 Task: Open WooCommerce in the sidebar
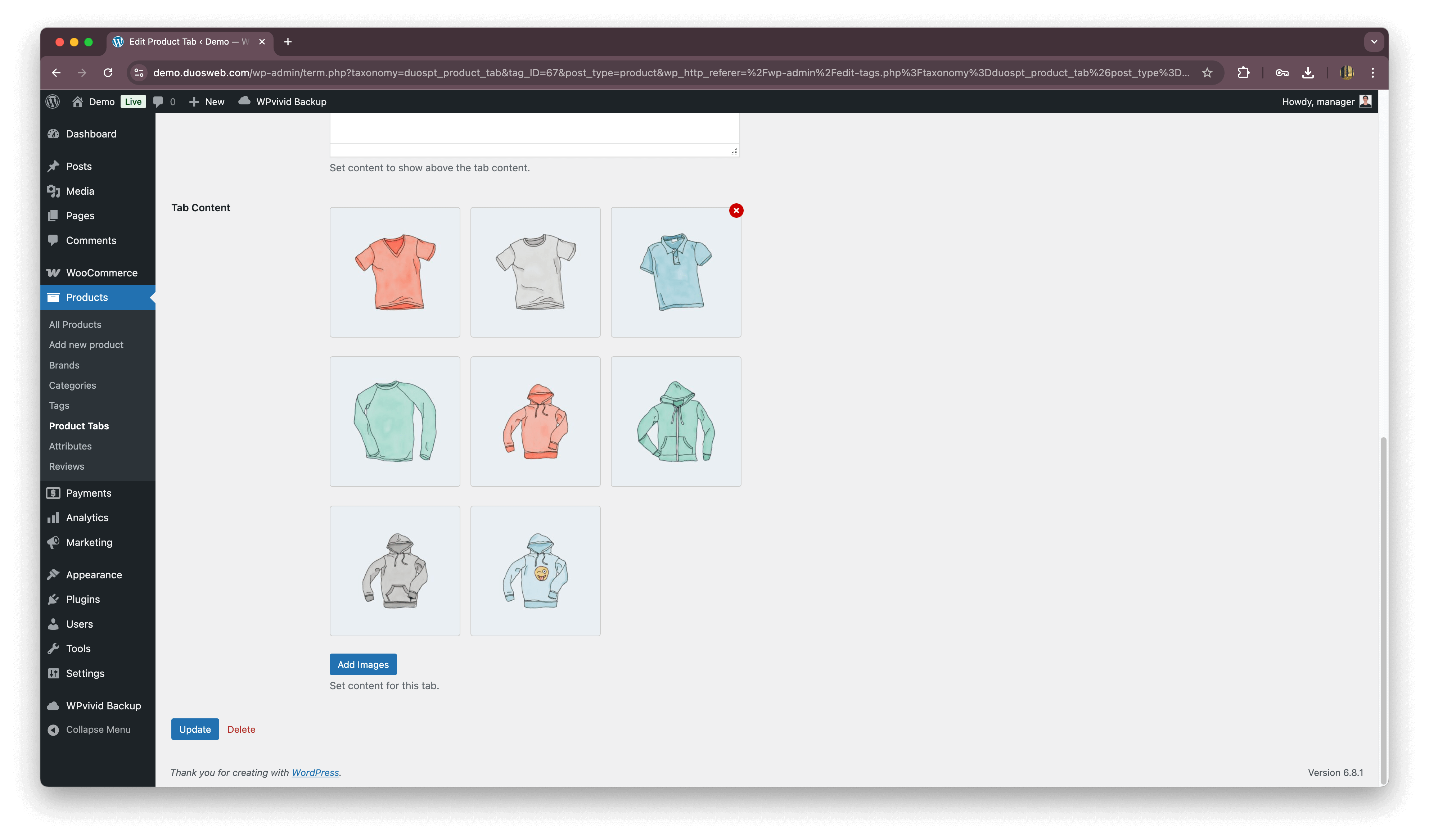102,273
